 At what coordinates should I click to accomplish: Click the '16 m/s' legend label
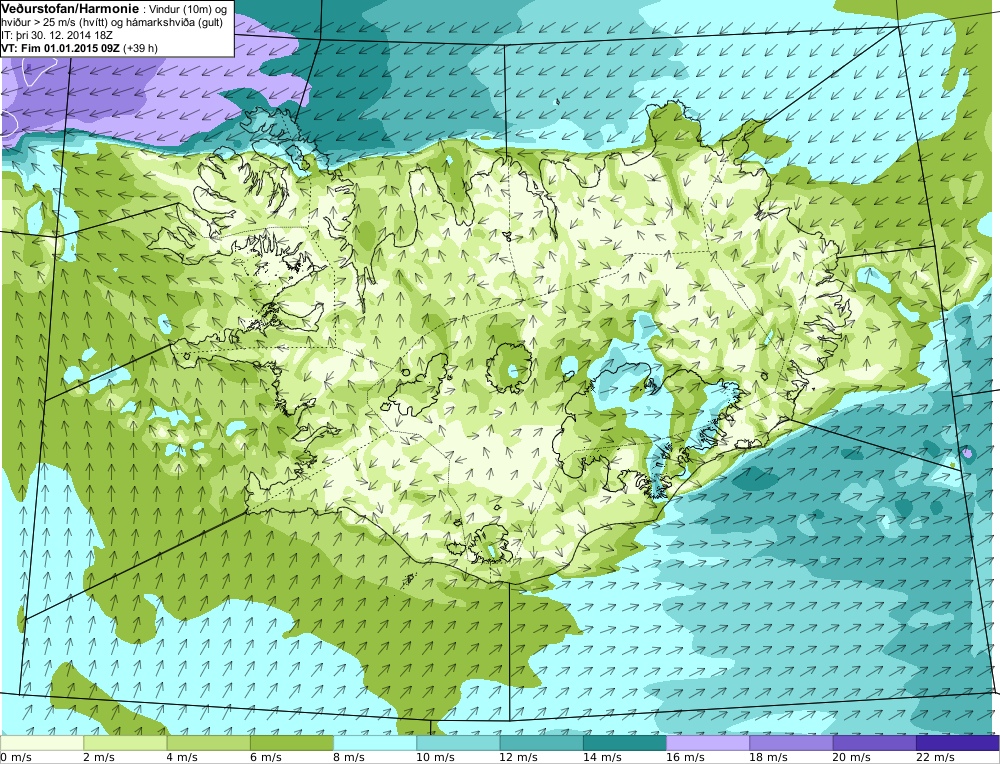click(x=685, y=757)
